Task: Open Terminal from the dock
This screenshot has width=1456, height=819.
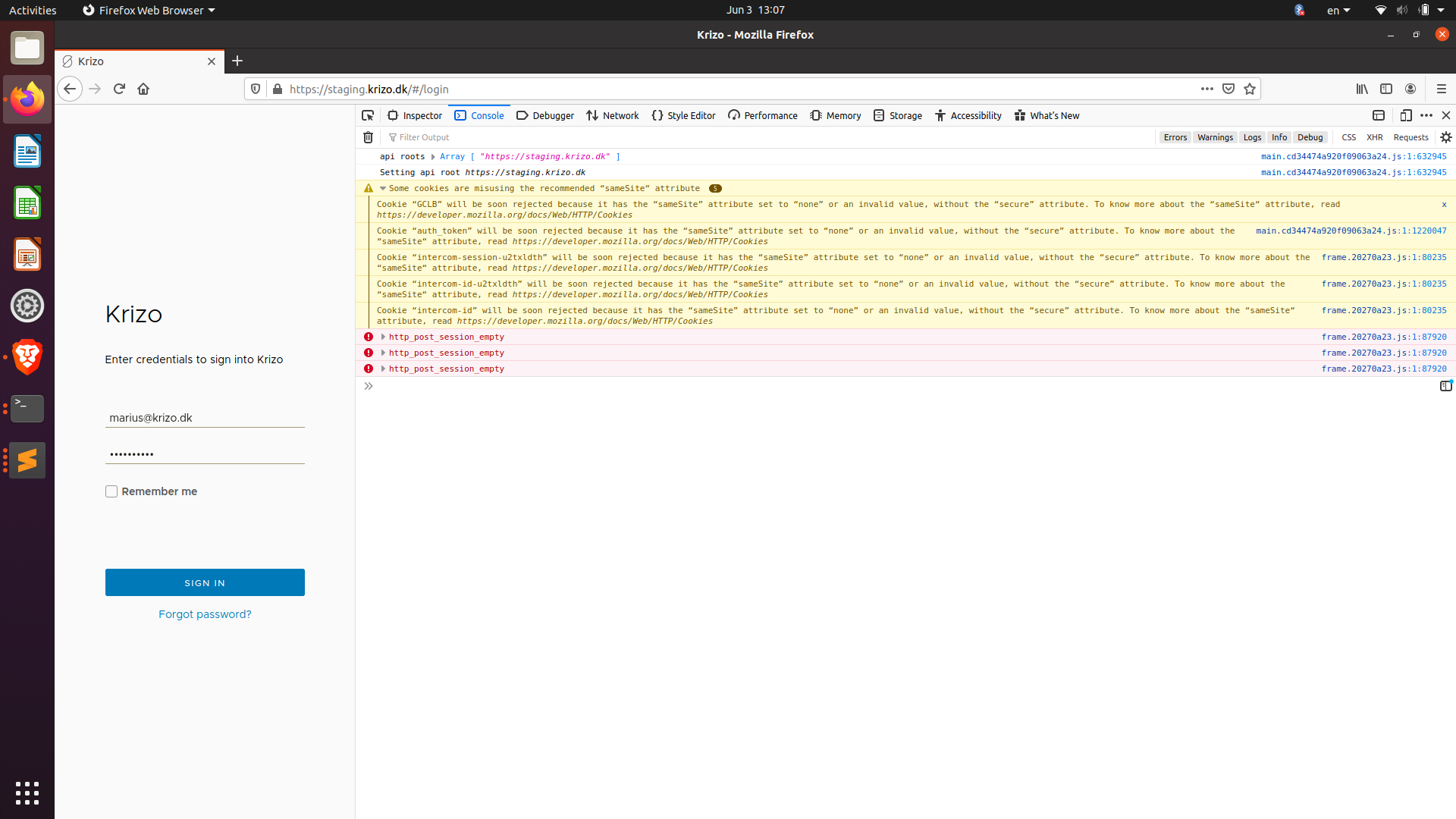Action: 27,409
